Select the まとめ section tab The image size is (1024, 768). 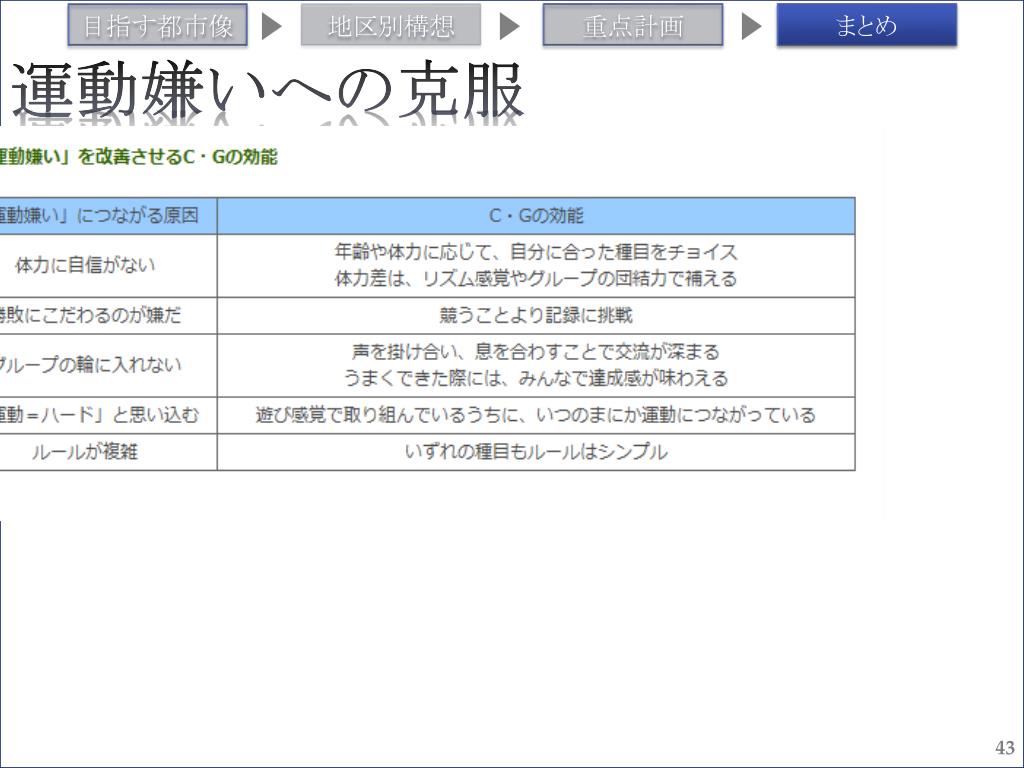(x=867, y=25)
